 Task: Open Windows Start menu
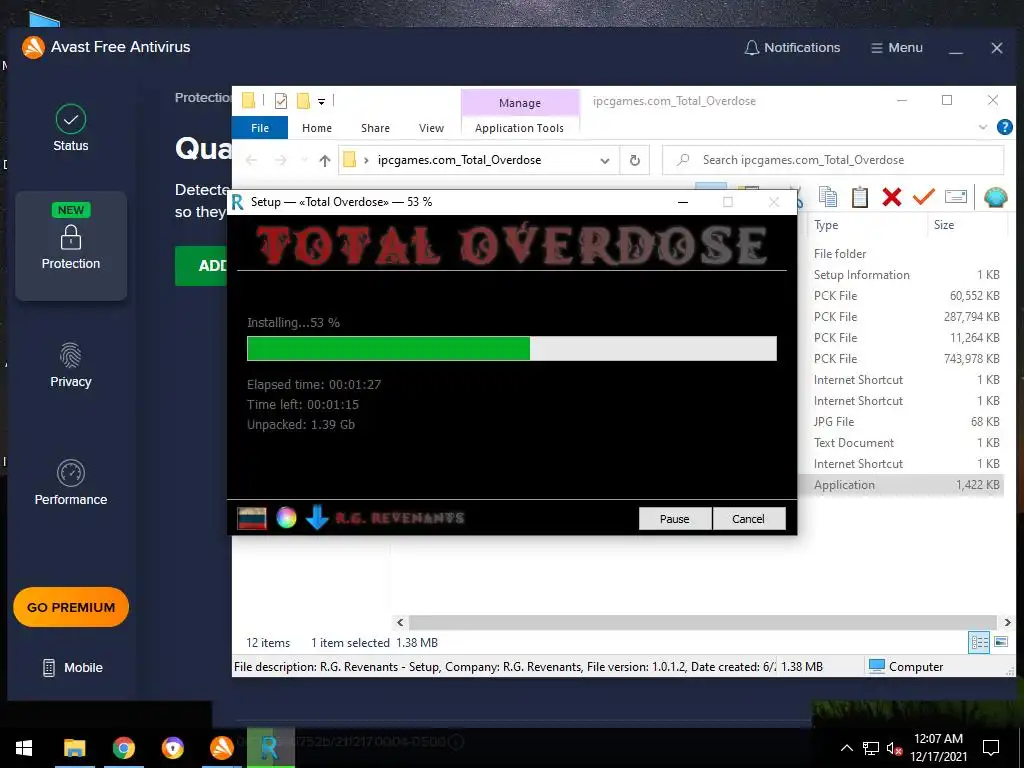coord(24,748)
